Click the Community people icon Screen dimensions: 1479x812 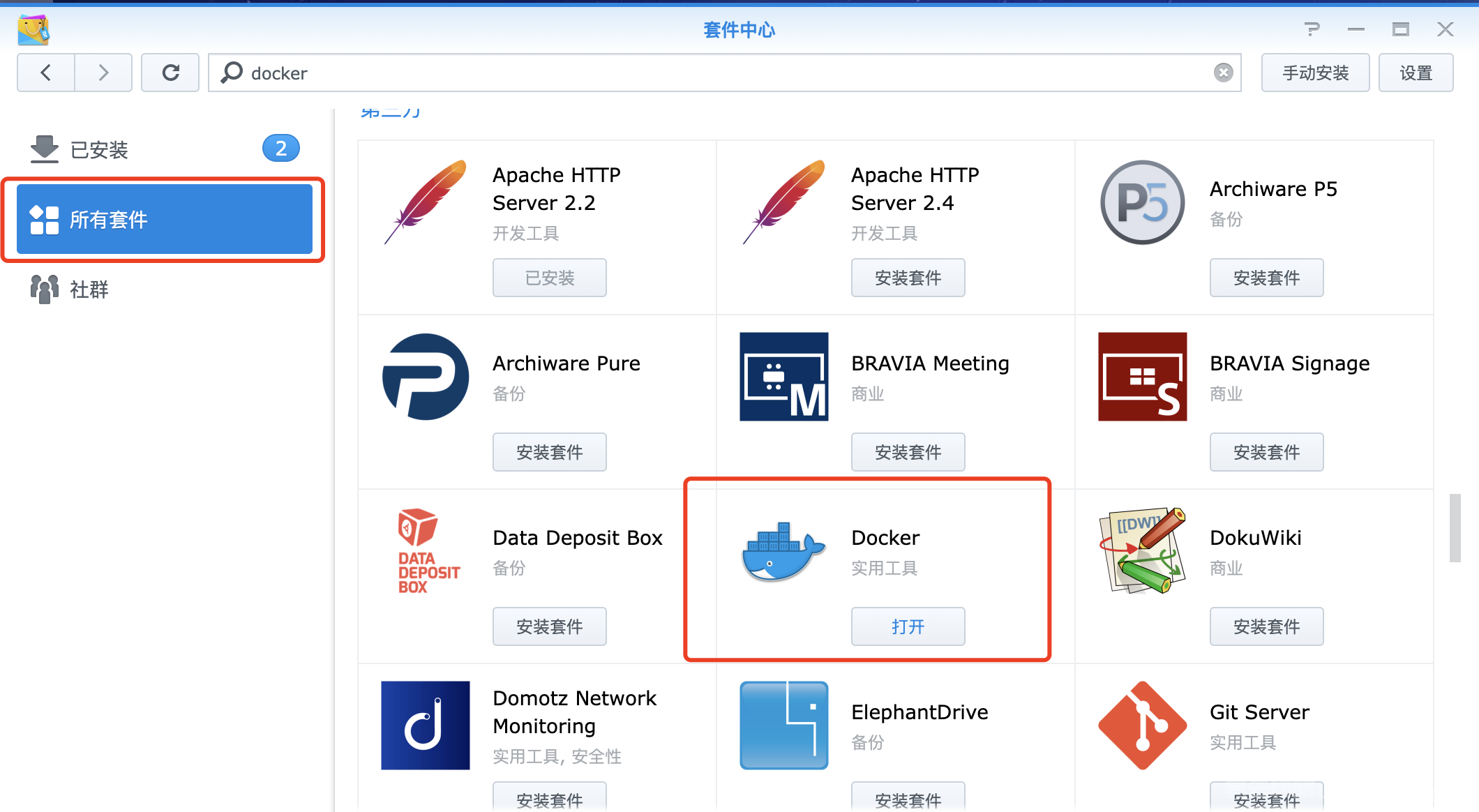(x=45, y=289)
